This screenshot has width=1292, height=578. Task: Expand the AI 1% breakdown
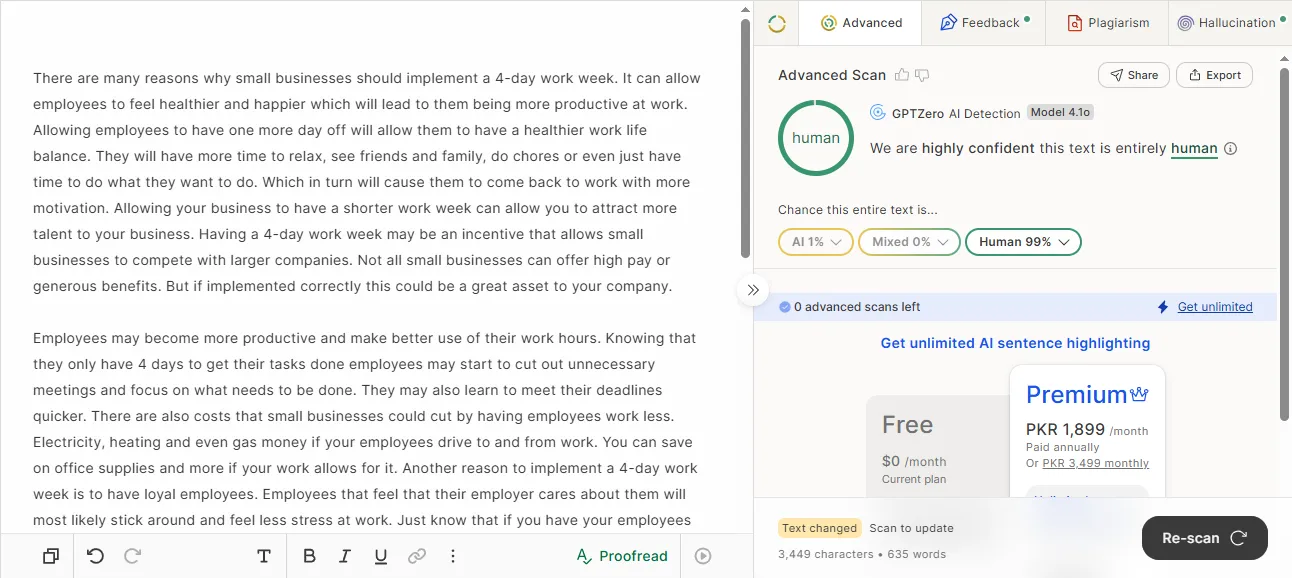[x=816, y=242]
